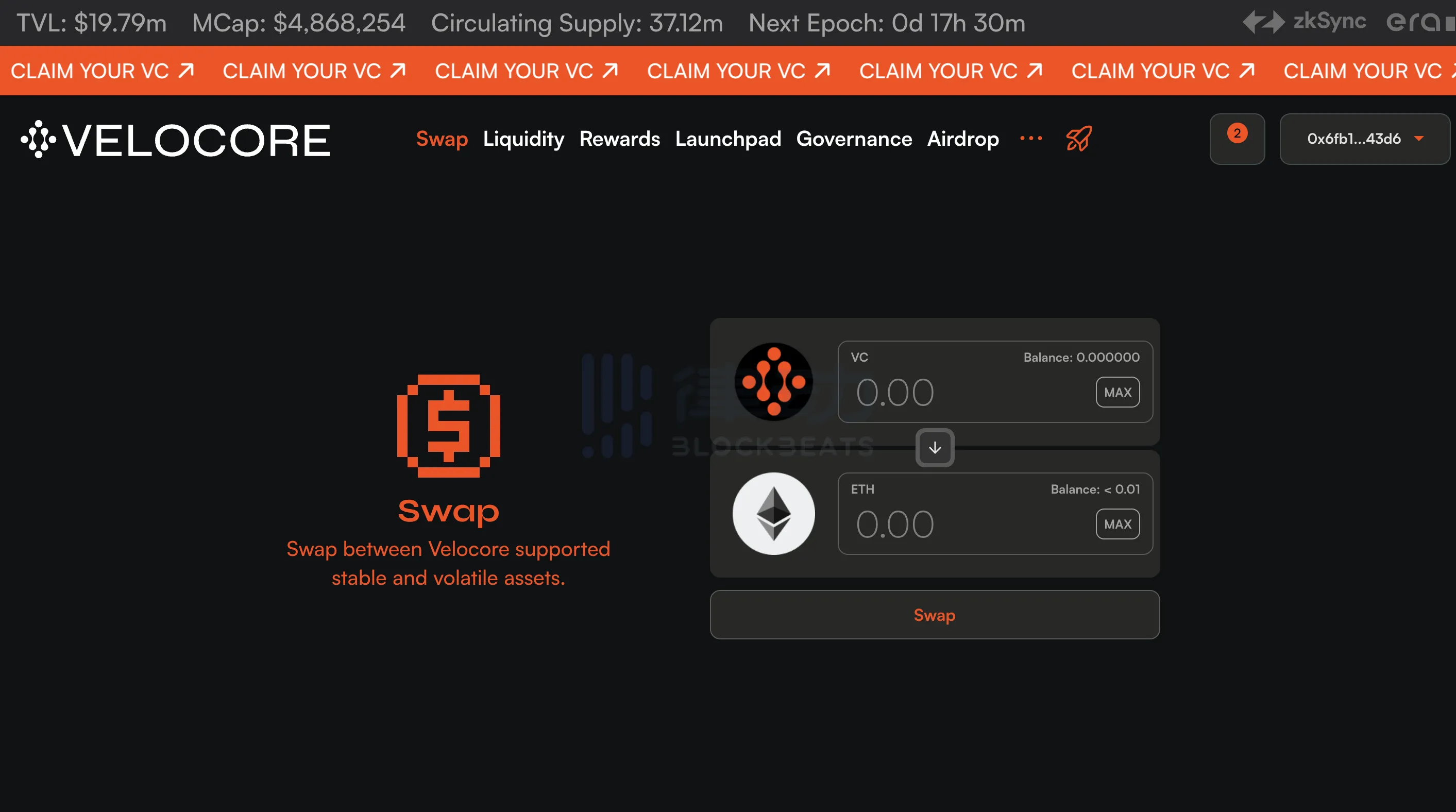Click the swap direction arrow icon

(x=934, y=447)
